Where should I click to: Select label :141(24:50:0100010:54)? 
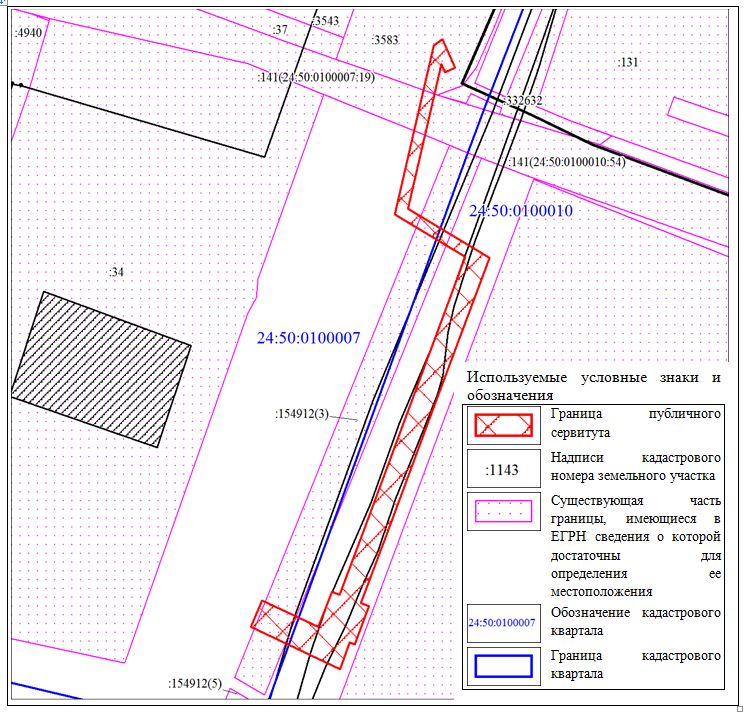566,162
